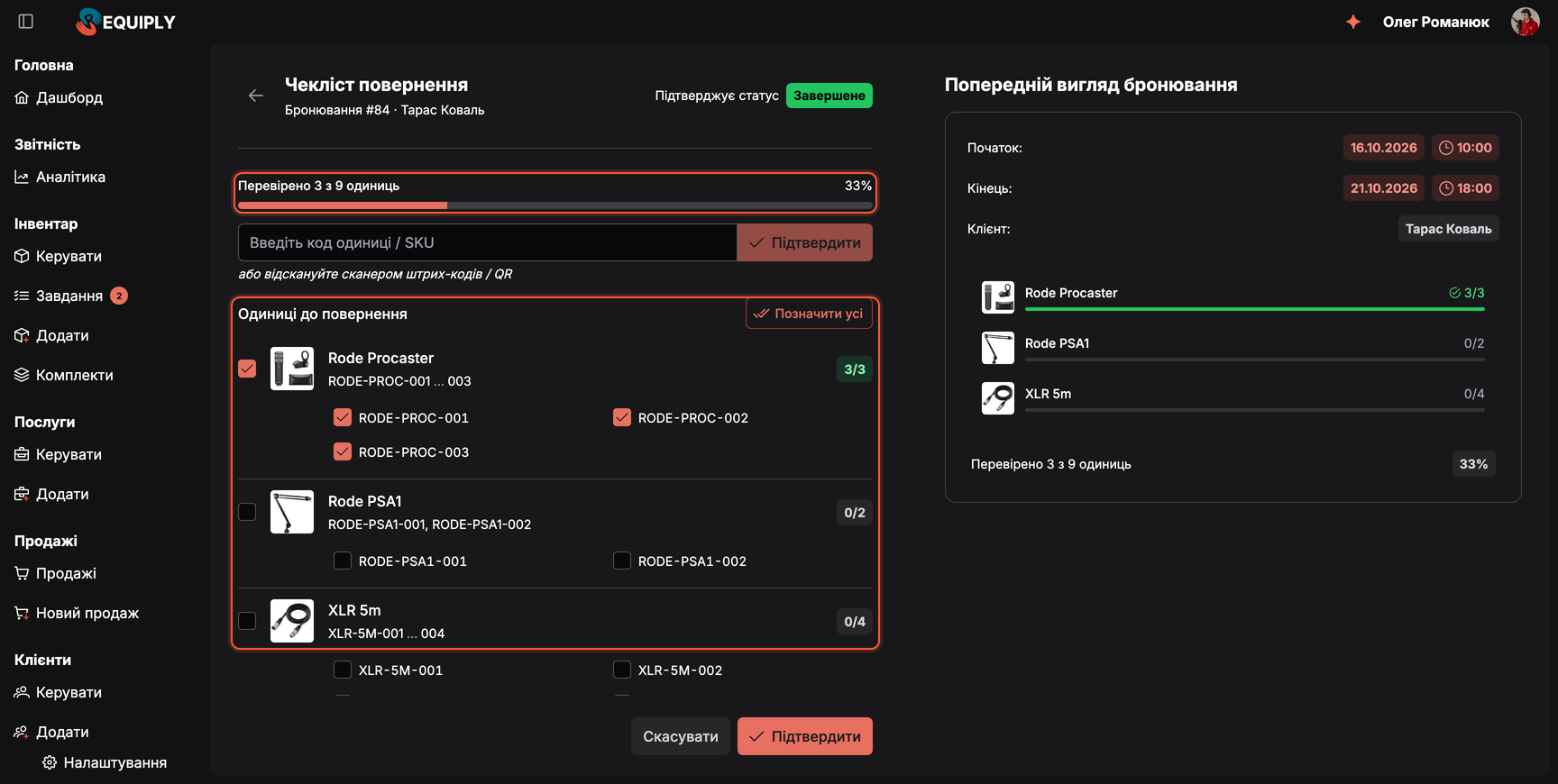Uncheck unit RODE-PROC-002

(x=622, y=417)
